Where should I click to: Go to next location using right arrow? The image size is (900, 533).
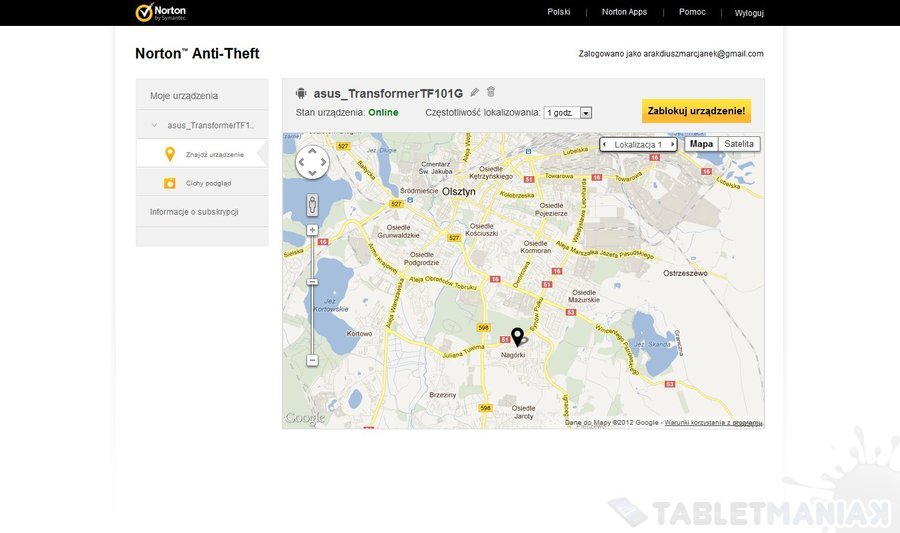click(673, 145)
